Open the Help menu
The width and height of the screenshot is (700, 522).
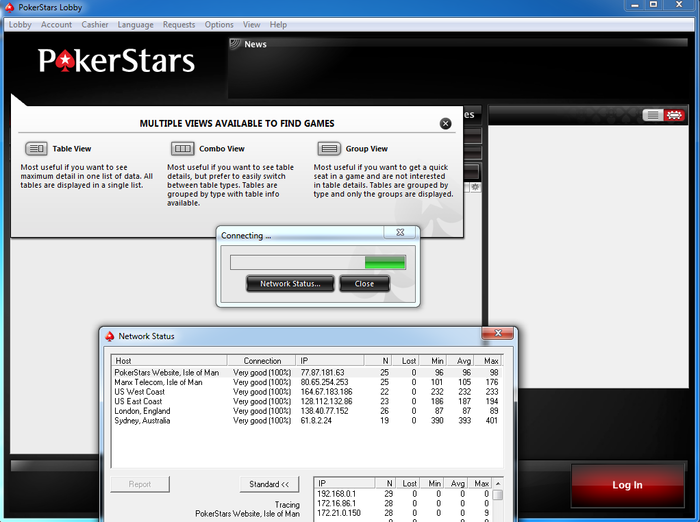pos(278,25)
